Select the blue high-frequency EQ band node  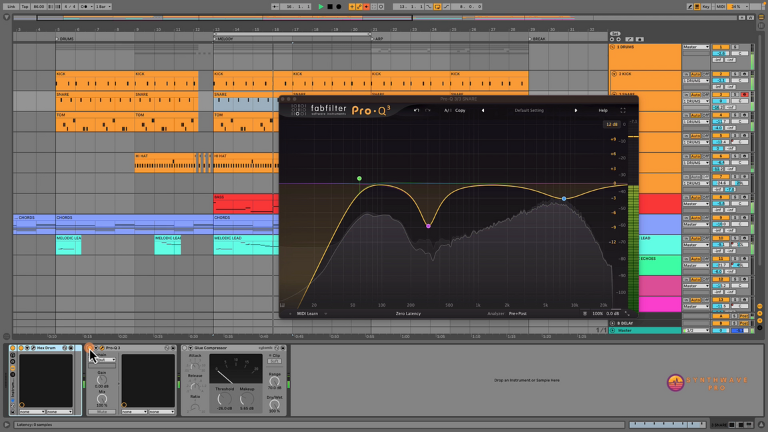pos(564,198)
